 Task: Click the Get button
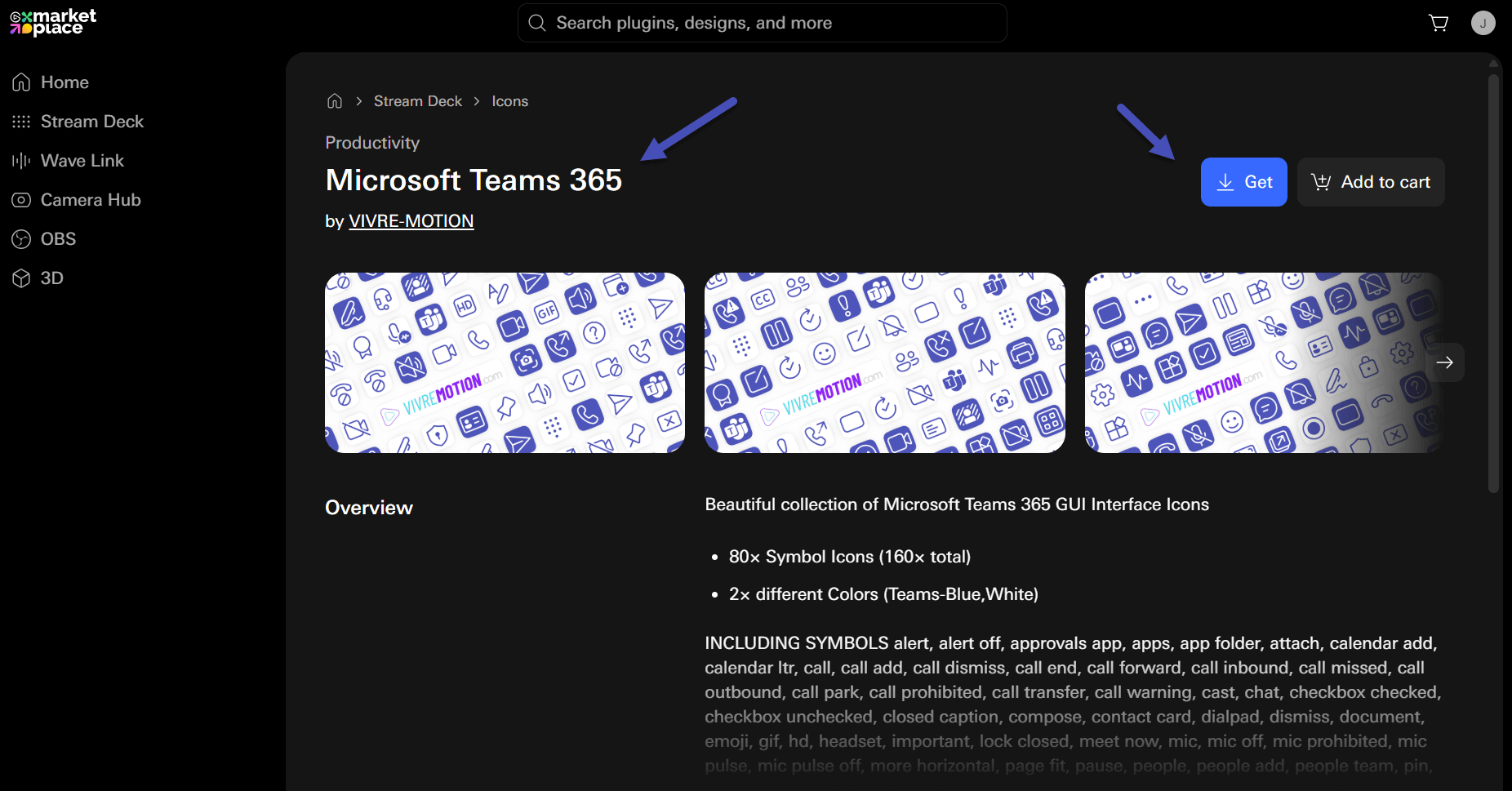pos(1243,181)
